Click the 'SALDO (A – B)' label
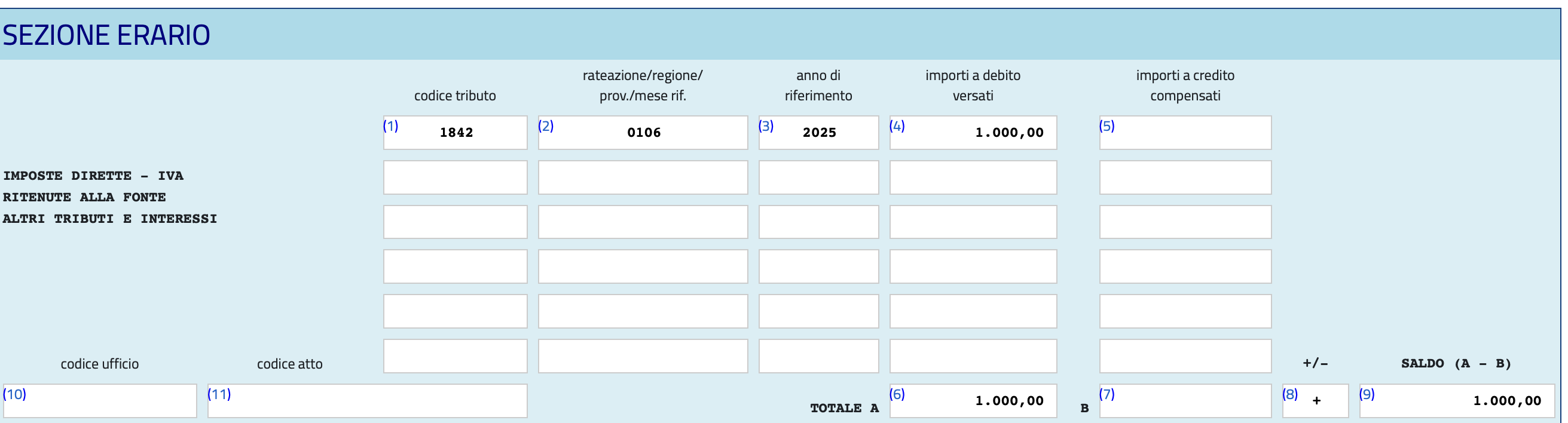The image size is (1568, 423). coord(1456,363)
